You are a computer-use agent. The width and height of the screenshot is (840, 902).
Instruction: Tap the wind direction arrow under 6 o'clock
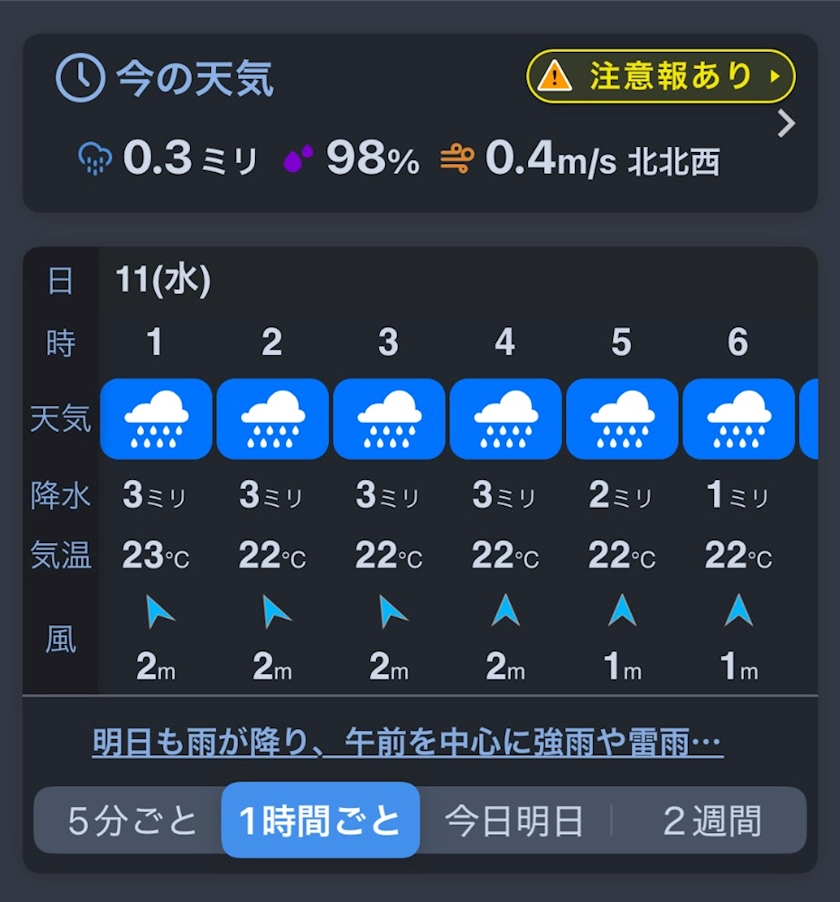pyautogui.click(x=738, y=610)
